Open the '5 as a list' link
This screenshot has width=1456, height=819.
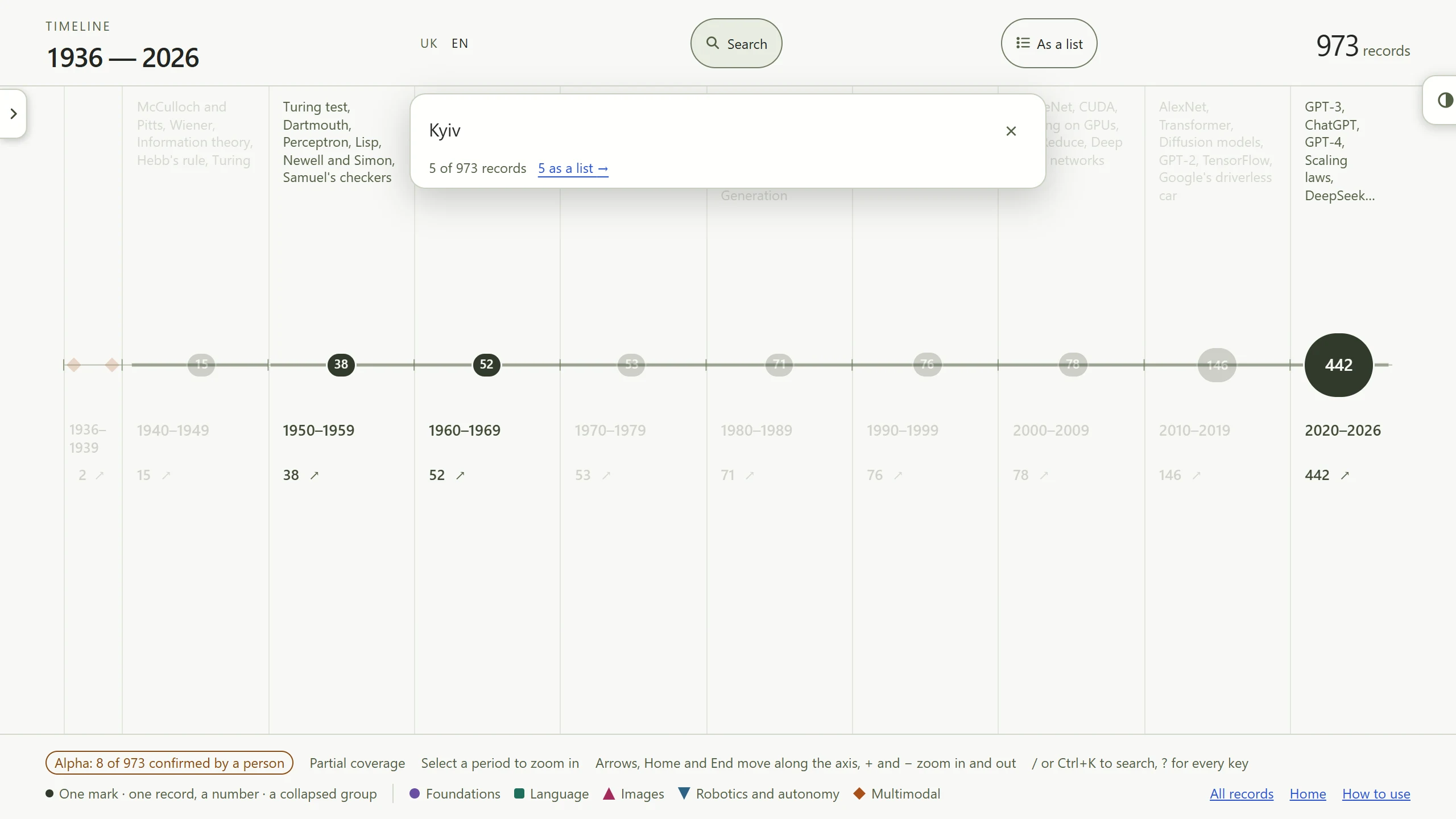pyautogui.click(x=573, y=168)
